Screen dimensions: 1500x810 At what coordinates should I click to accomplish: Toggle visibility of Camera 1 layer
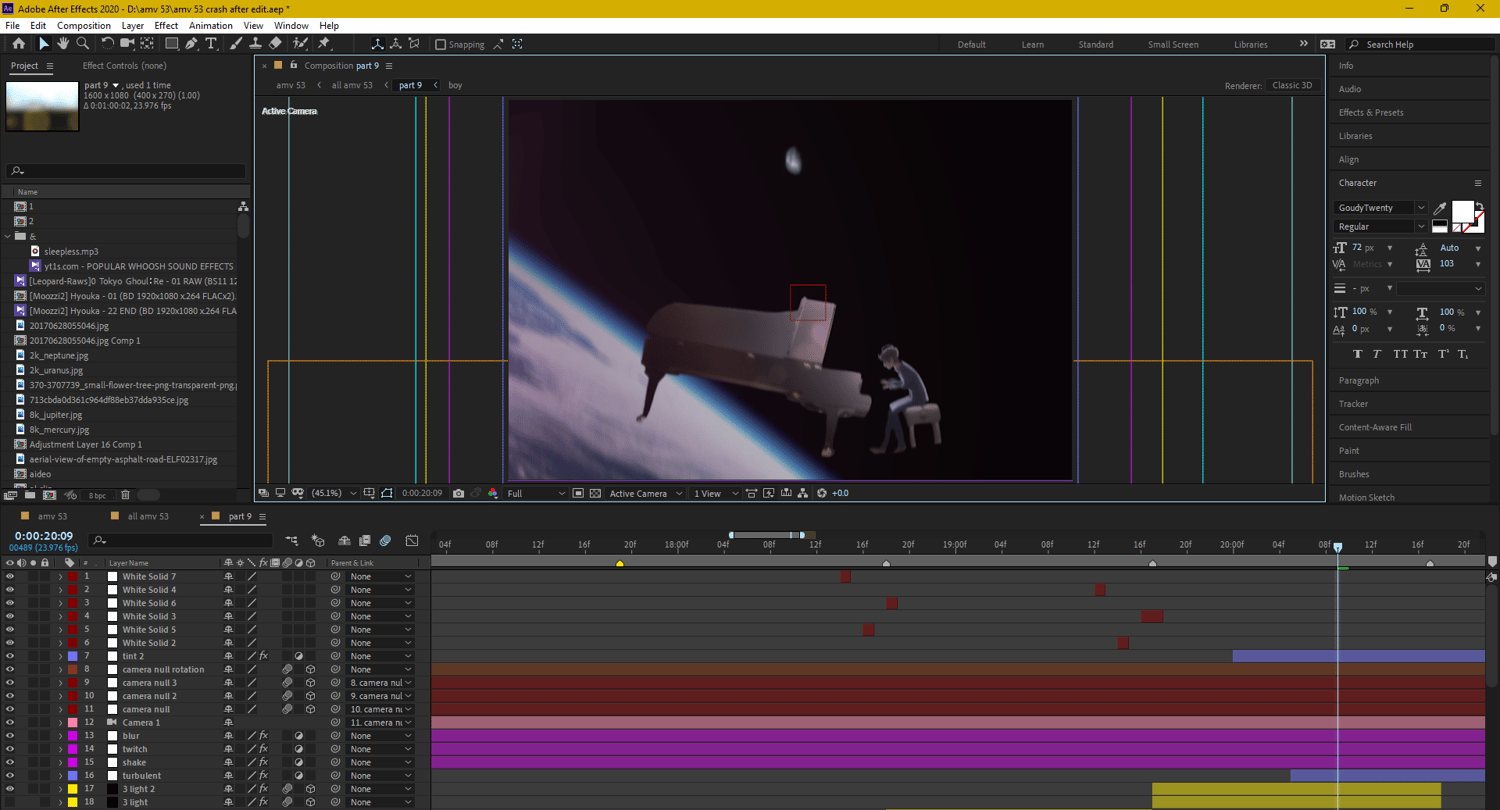(10, 722)
